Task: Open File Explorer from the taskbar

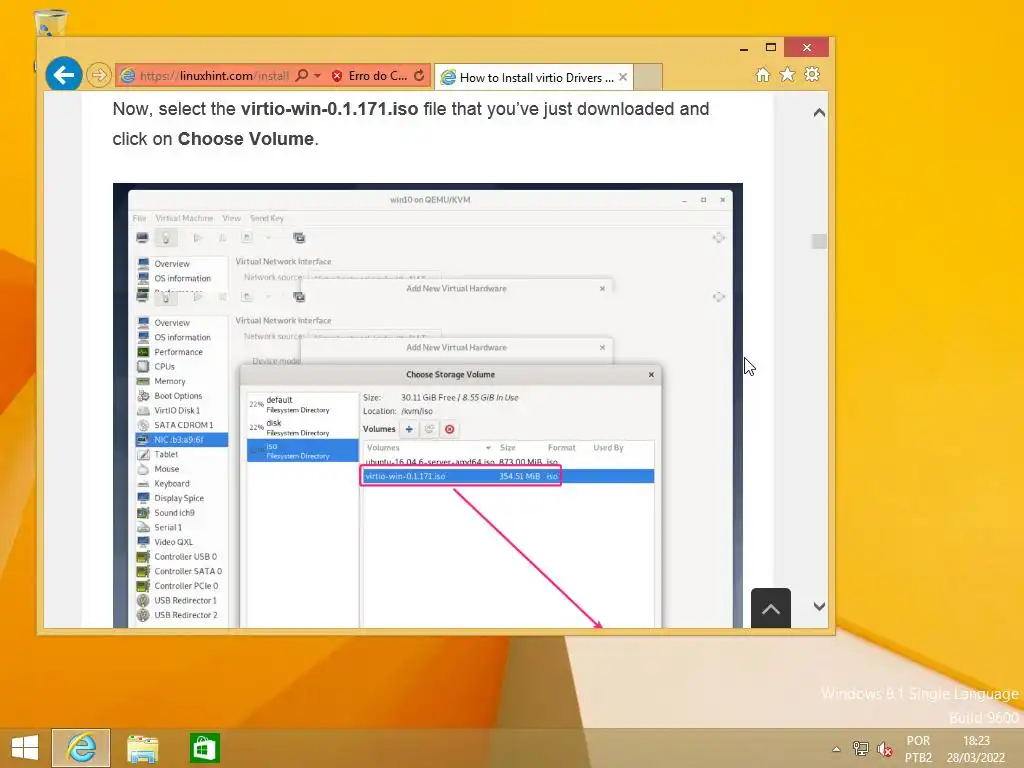Action: [x=142, y=748]
